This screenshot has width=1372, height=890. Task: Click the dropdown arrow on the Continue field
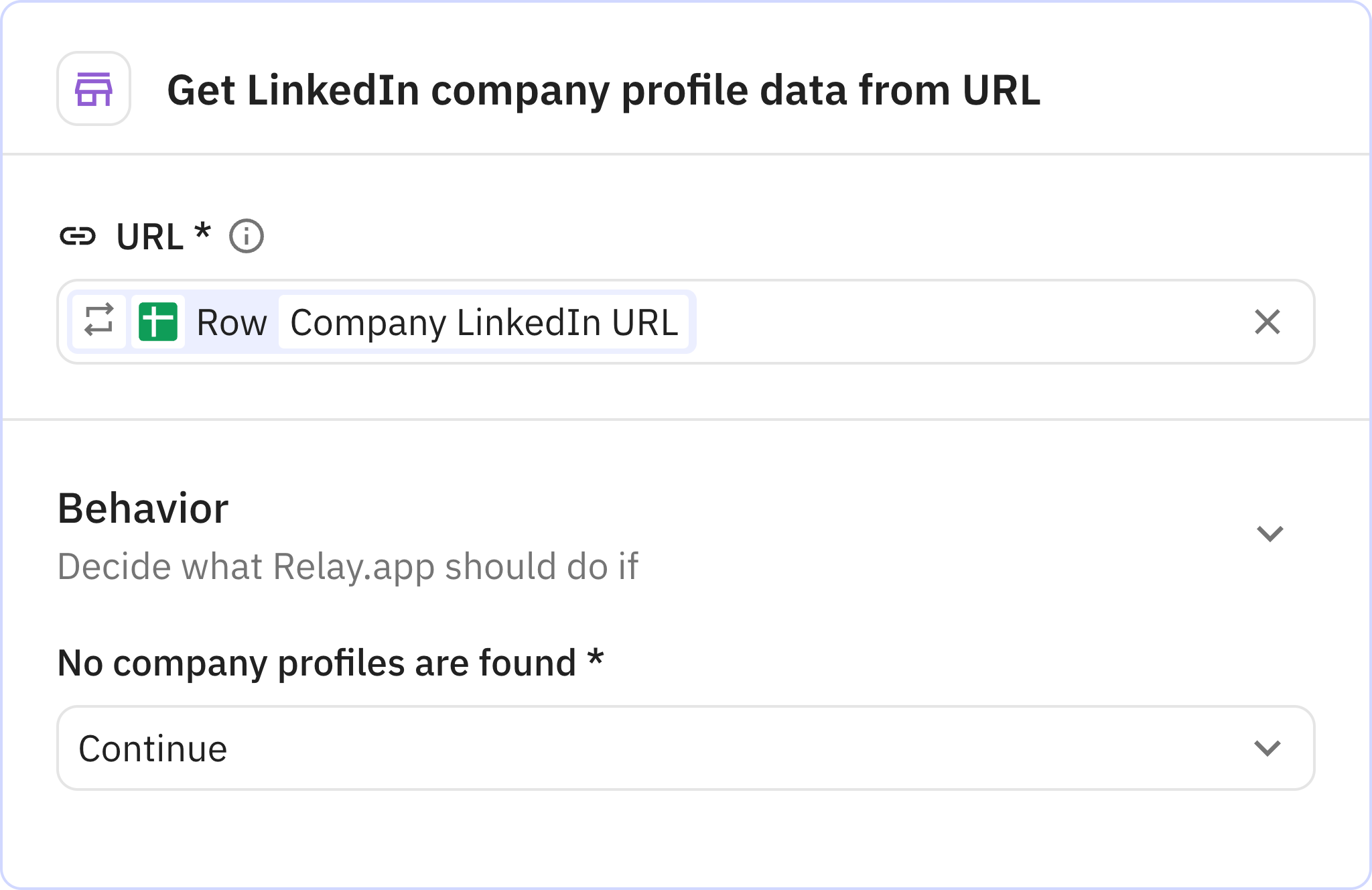click(x=1268, y=749)
